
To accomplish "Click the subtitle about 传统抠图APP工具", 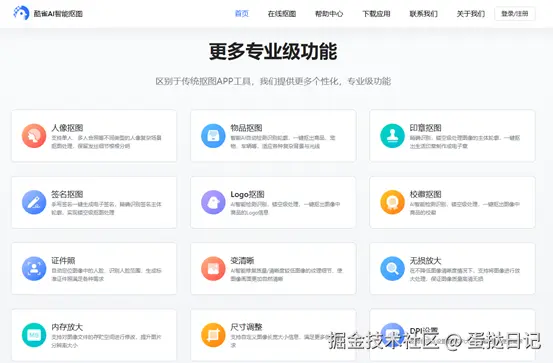I will click(x=273, y=81).
